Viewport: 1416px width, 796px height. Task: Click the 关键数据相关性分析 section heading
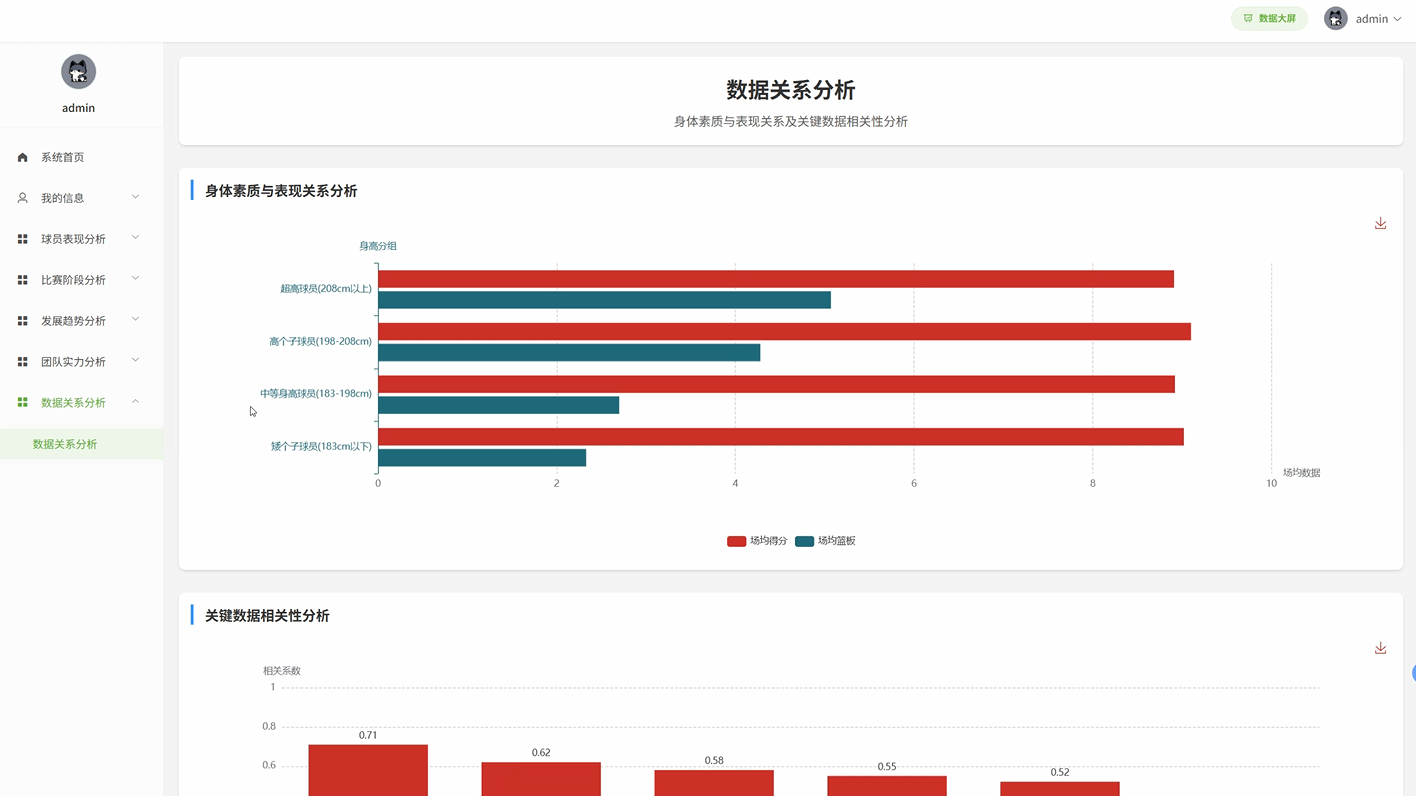[x=267, y=616]
